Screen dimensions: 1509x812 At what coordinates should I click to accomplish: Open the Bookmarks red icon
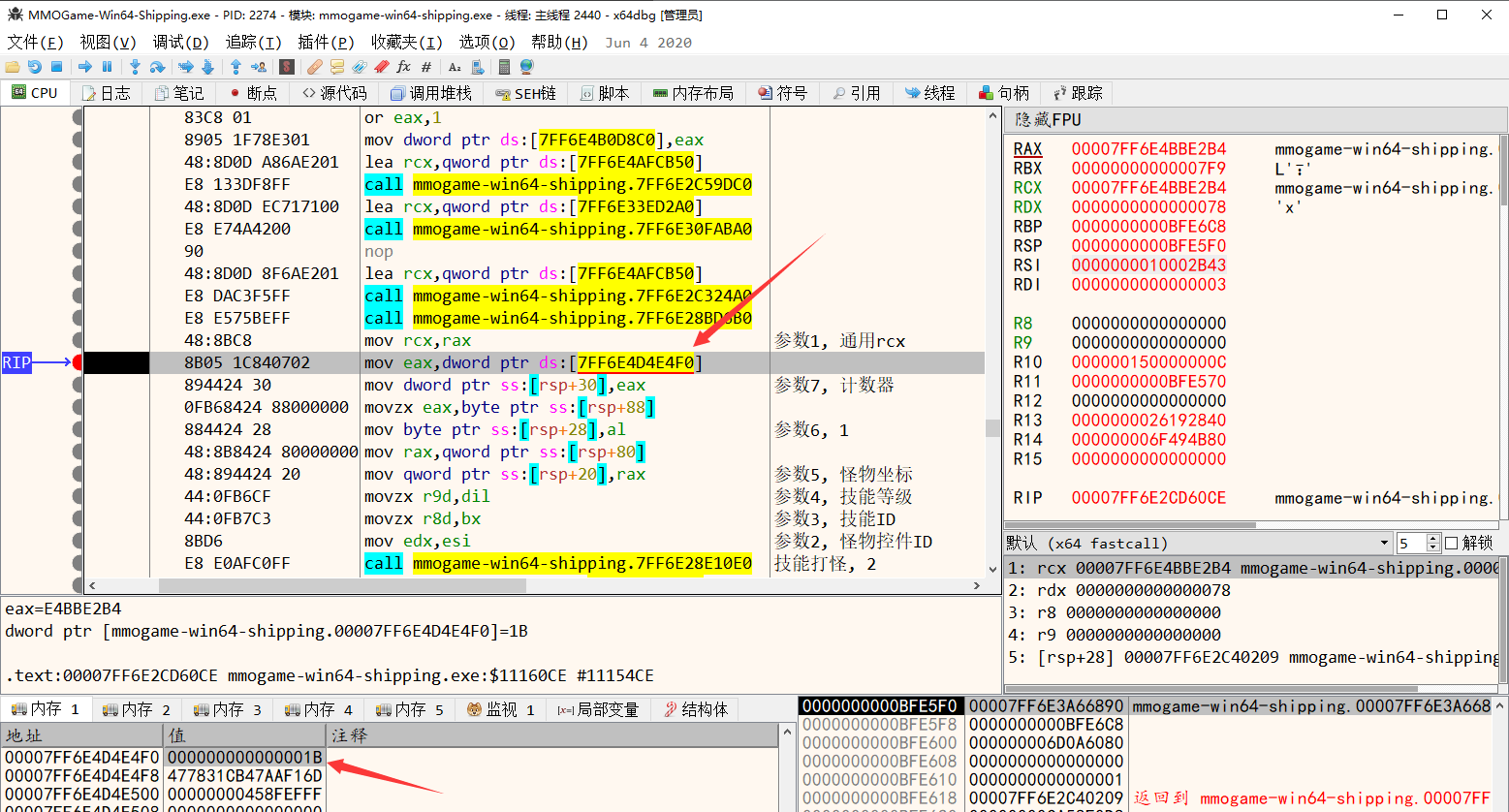tap(382, 67)
